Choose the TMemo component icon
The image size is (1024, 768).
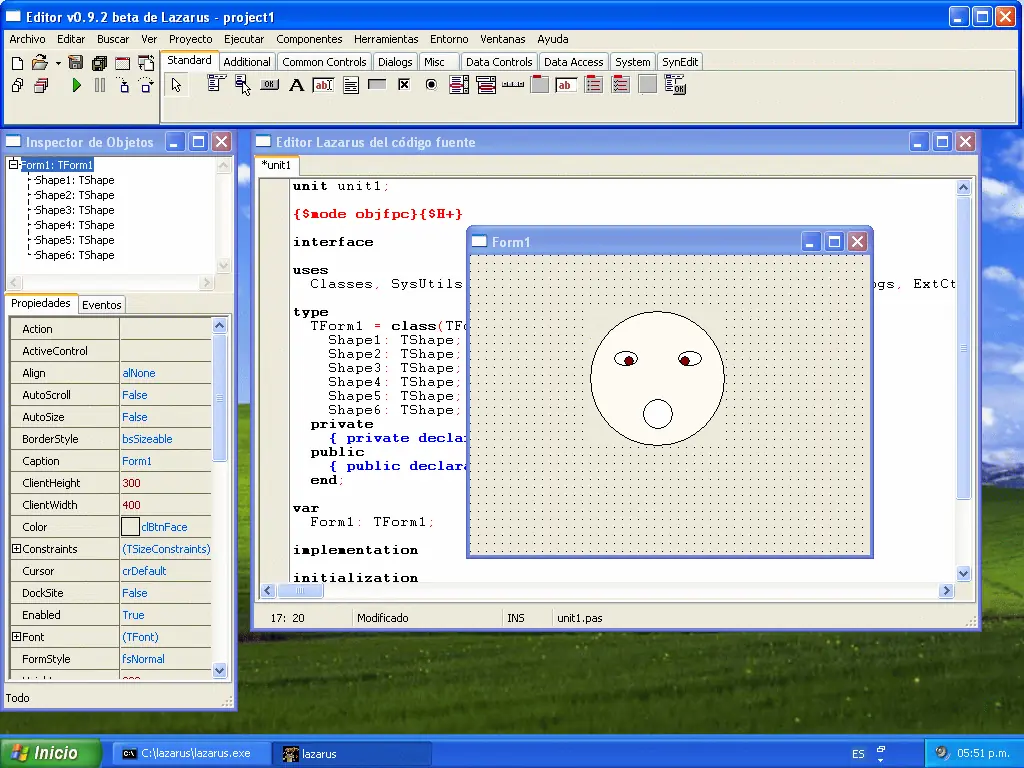[351, 85]
